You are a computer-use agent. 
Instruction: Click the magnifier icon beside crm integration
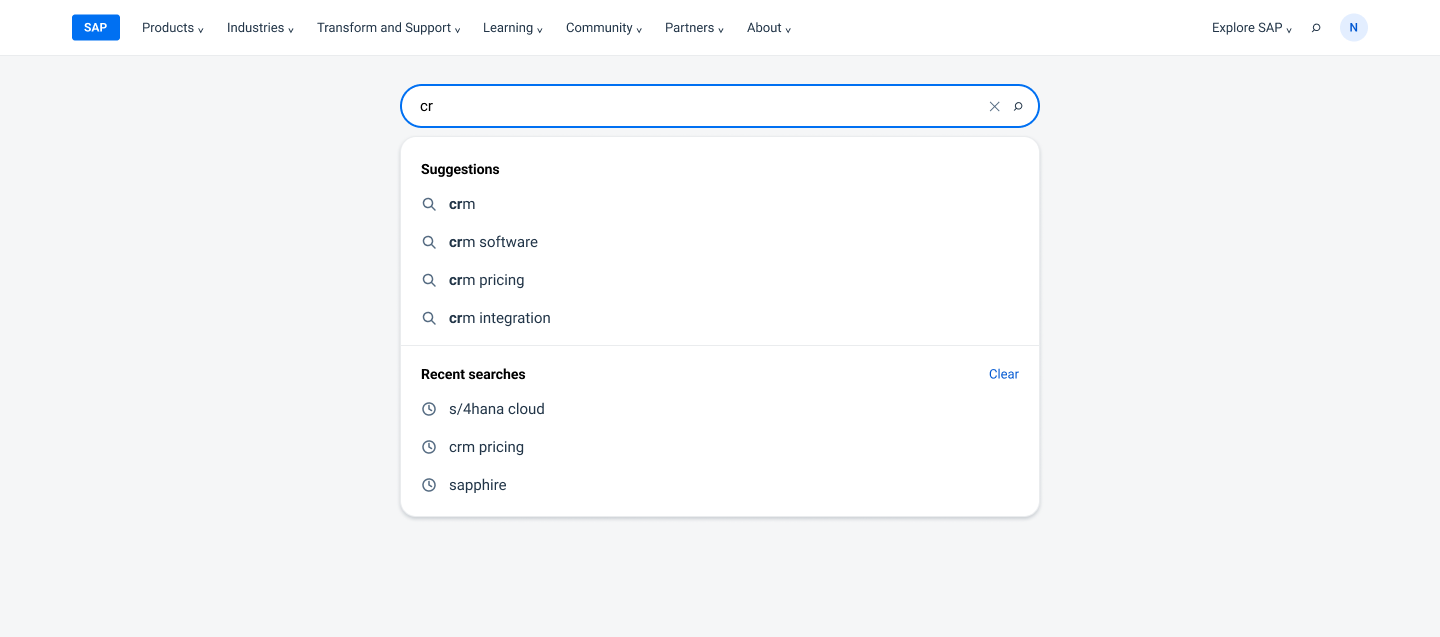[429, 318]
